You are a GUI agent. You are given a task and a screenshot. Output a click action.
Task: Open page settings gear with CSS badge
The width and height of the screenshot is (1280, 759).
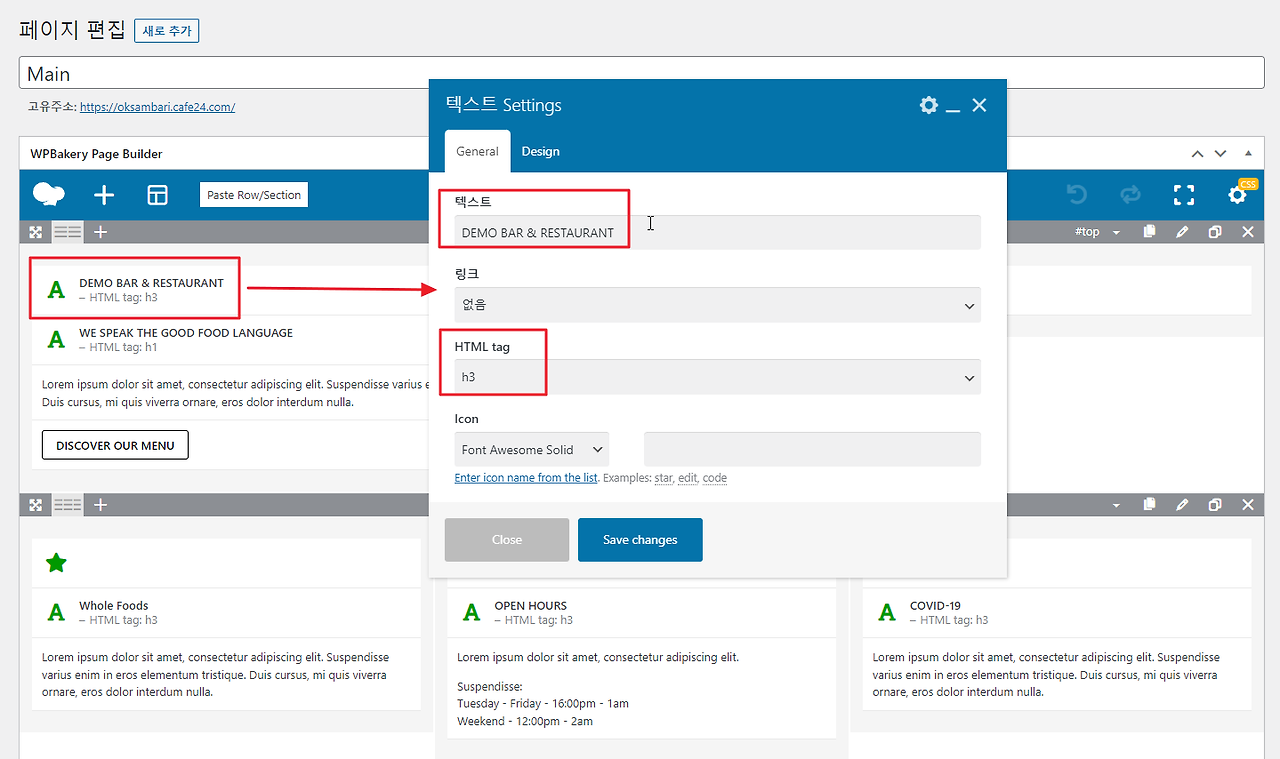[1238, 195]
